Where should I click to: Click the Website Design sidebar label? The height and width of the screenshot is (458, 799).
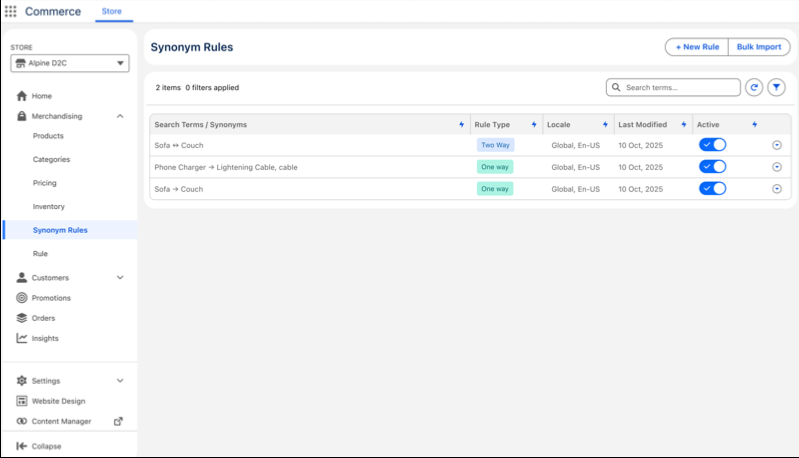[x=59, y=401]
